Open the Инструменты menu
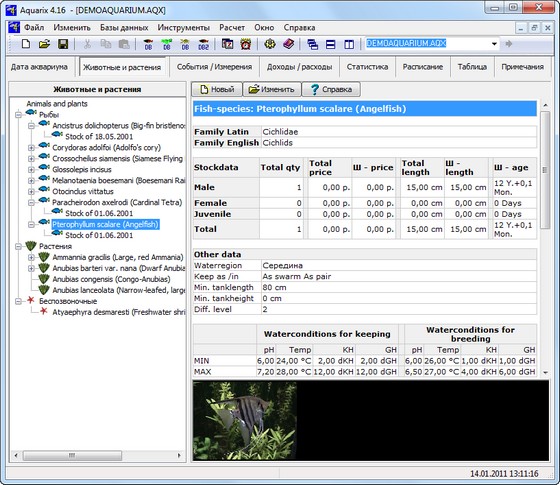Viewport: 560px width, 485px height. click(x=184, y=28)
